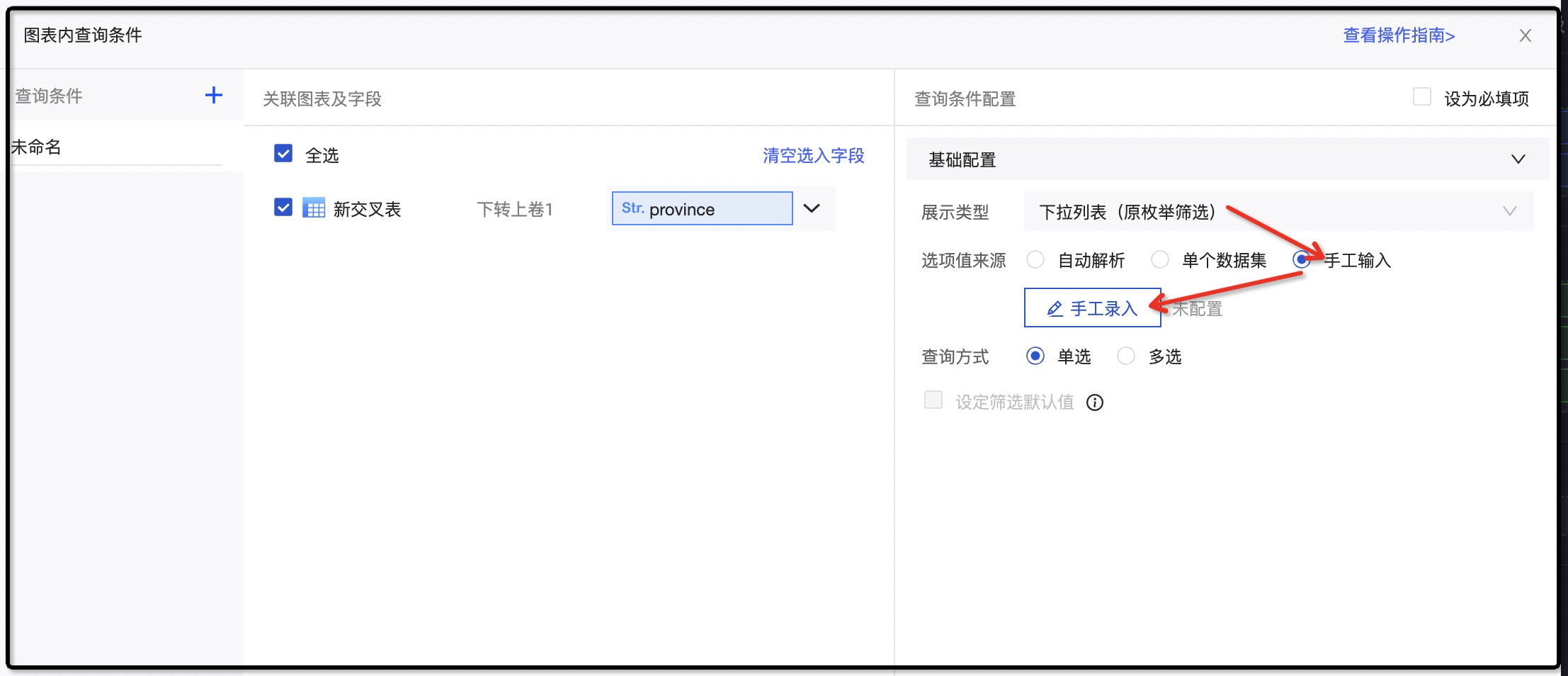Enable the 设为必填项 checkbox

(1421, 97)
